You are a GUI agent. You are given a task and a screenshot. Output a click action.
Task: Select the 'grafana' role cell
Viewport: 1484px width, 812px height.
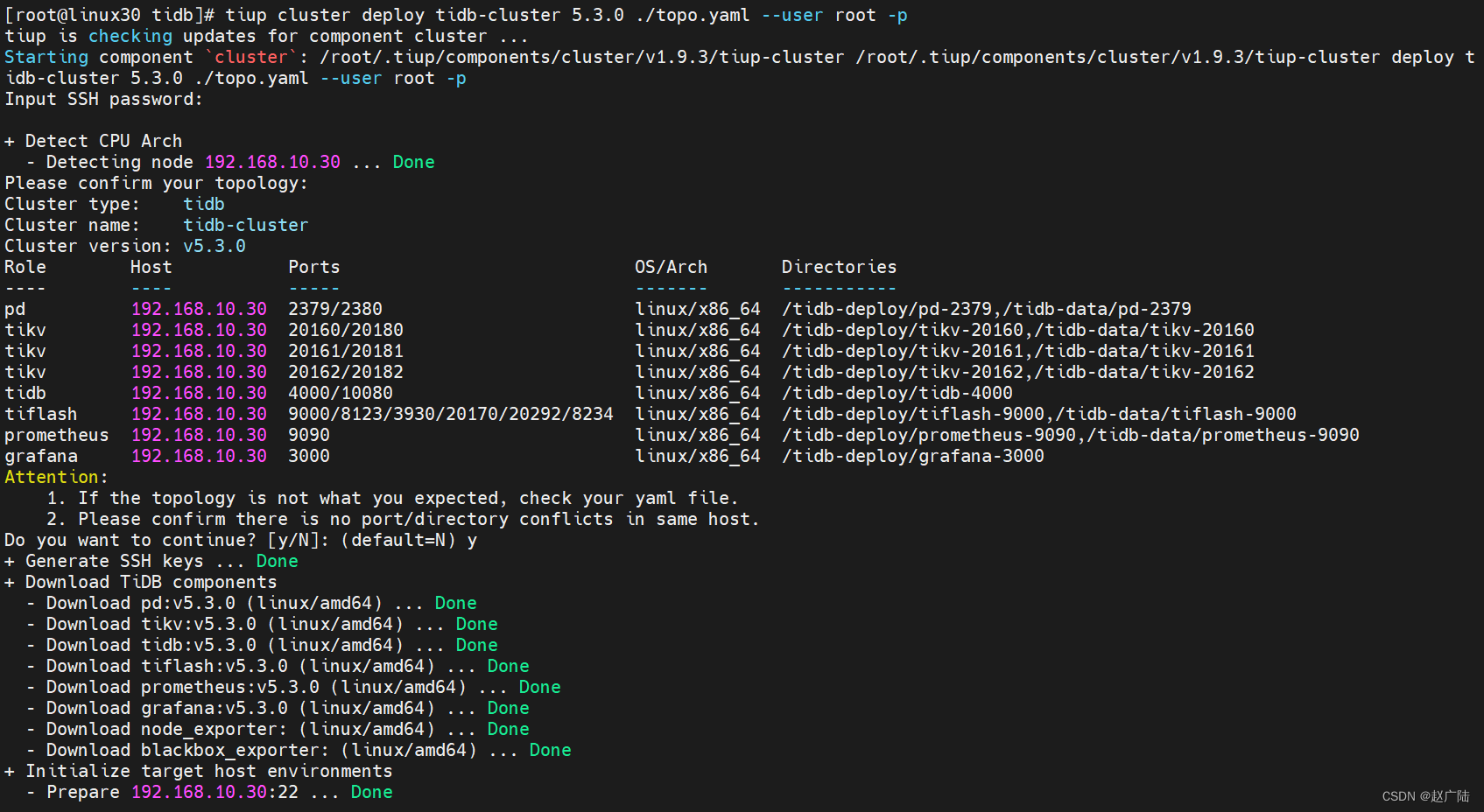click(41, 456)
